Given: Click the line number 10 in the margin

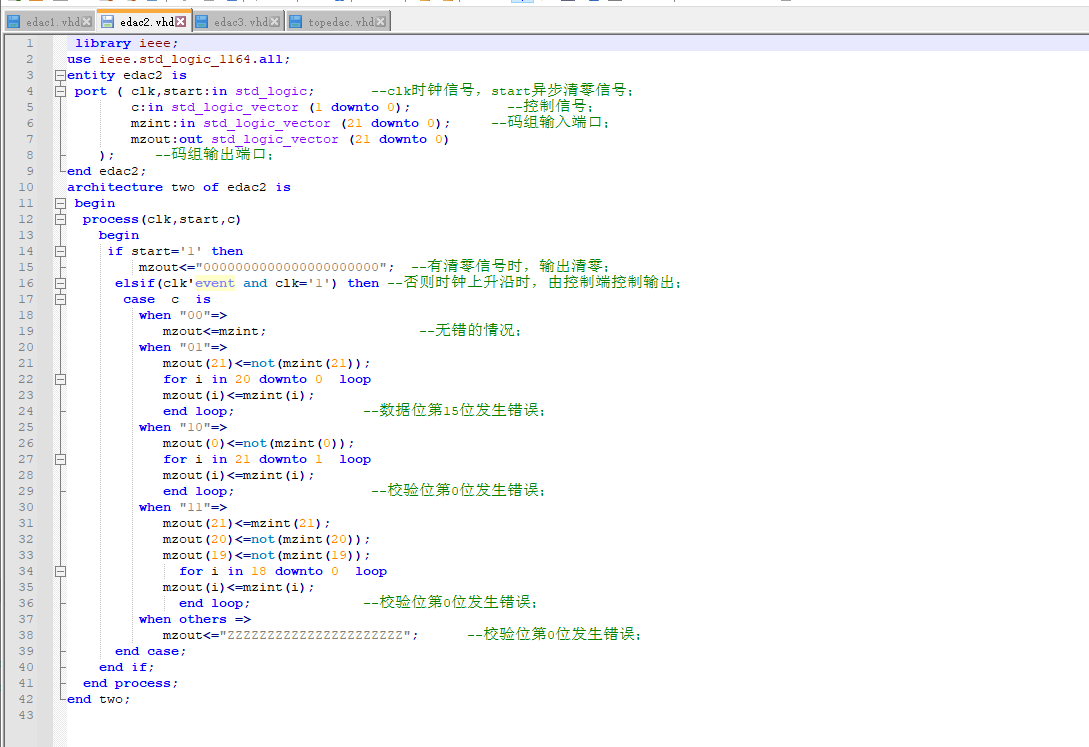Looking at the screenshot, I should [26, 187].
